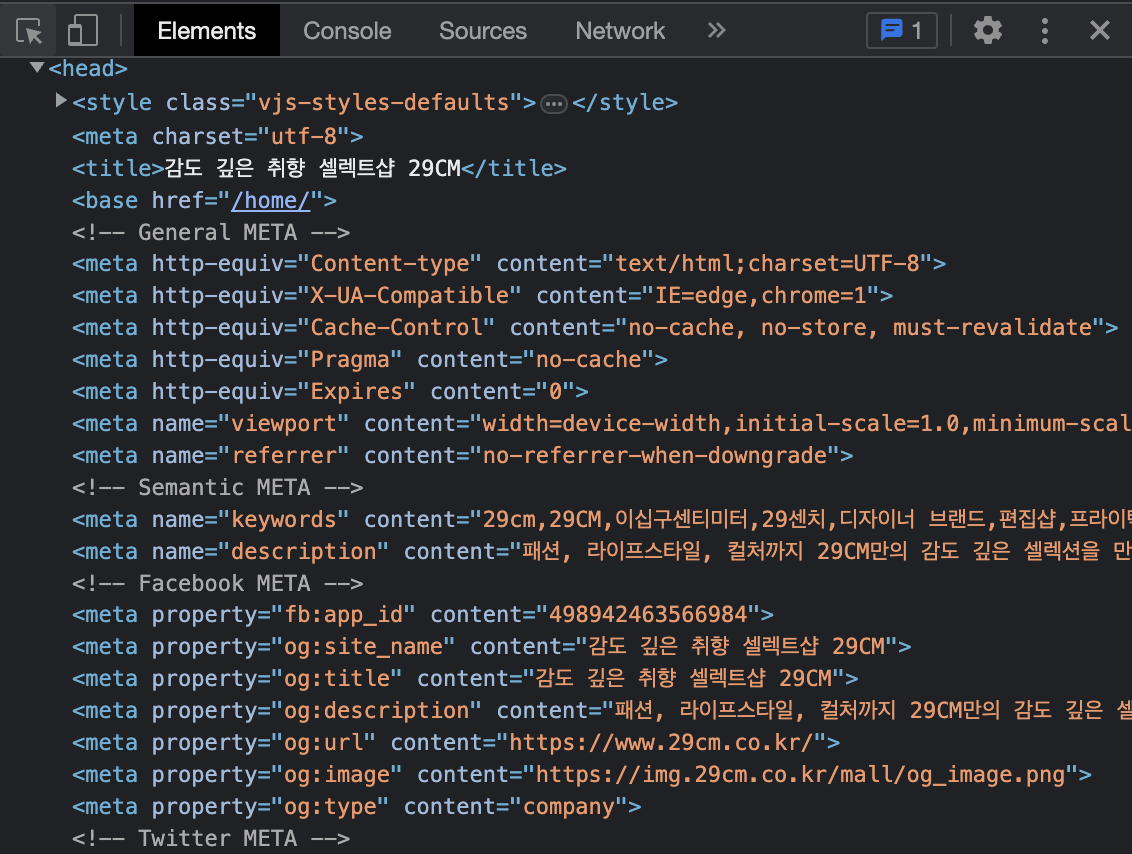Select the og:site_name meta row
Screen dimensions: 1132x854
[x=492, y=646]
